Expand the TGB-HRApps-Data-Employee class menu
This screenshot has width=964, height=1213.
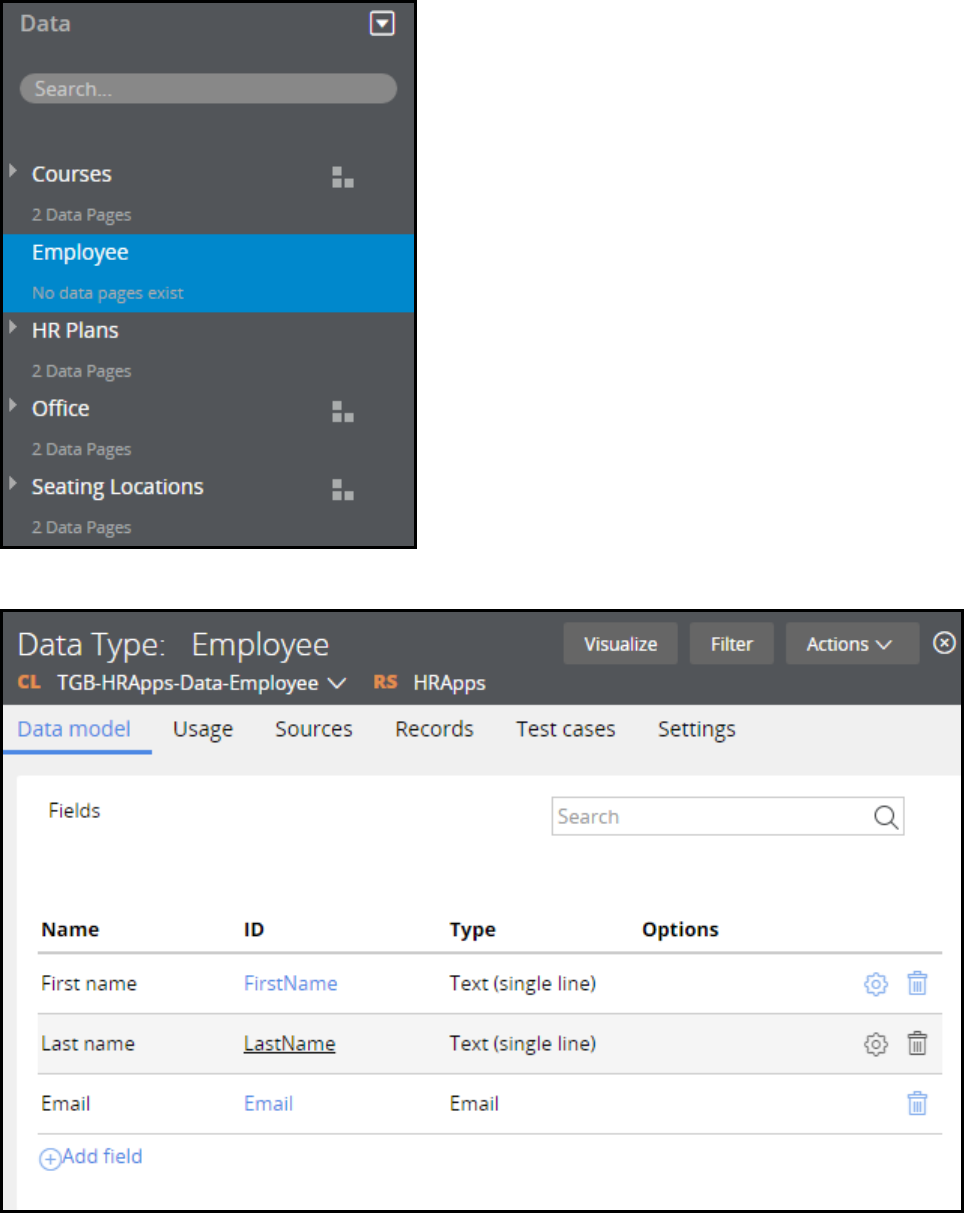pos(337,684)
